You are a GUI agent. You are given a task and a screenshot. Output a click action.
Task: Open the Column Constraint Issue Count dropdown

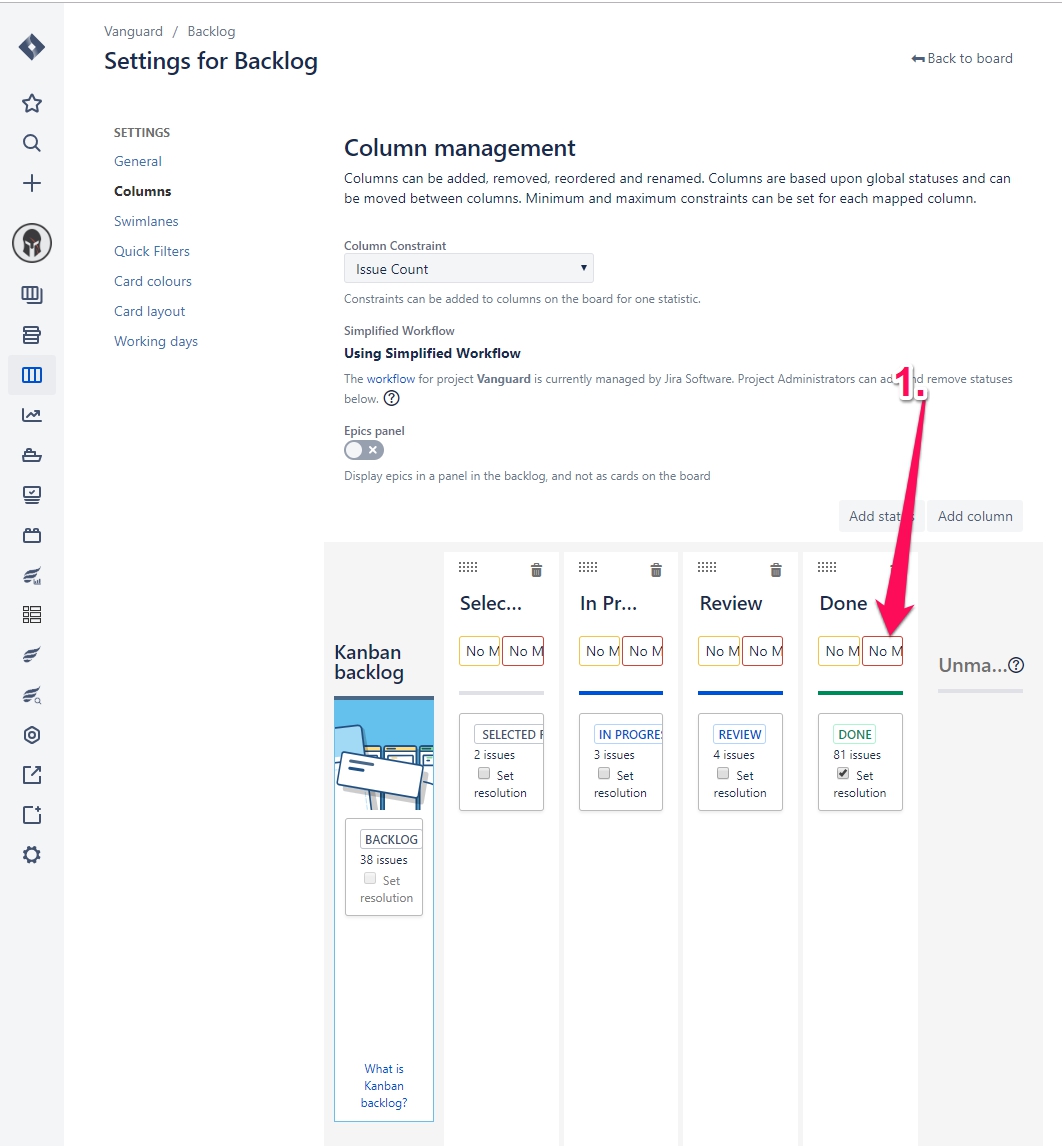[x=469, y=268]
